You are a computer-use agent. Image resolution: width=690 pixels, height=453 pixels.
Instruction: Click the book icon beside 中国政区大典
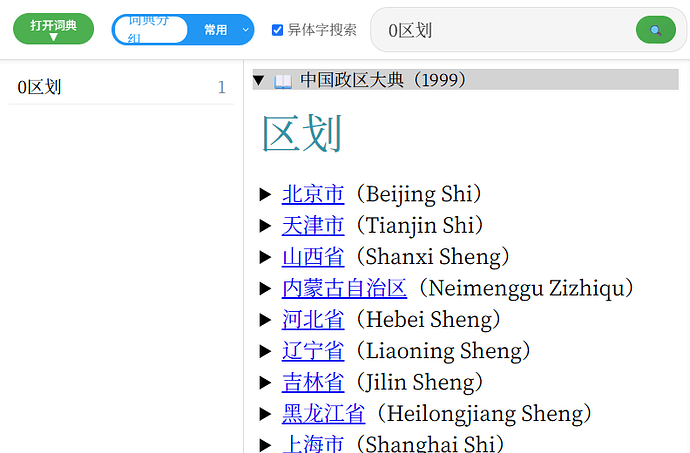coord(283,81)
